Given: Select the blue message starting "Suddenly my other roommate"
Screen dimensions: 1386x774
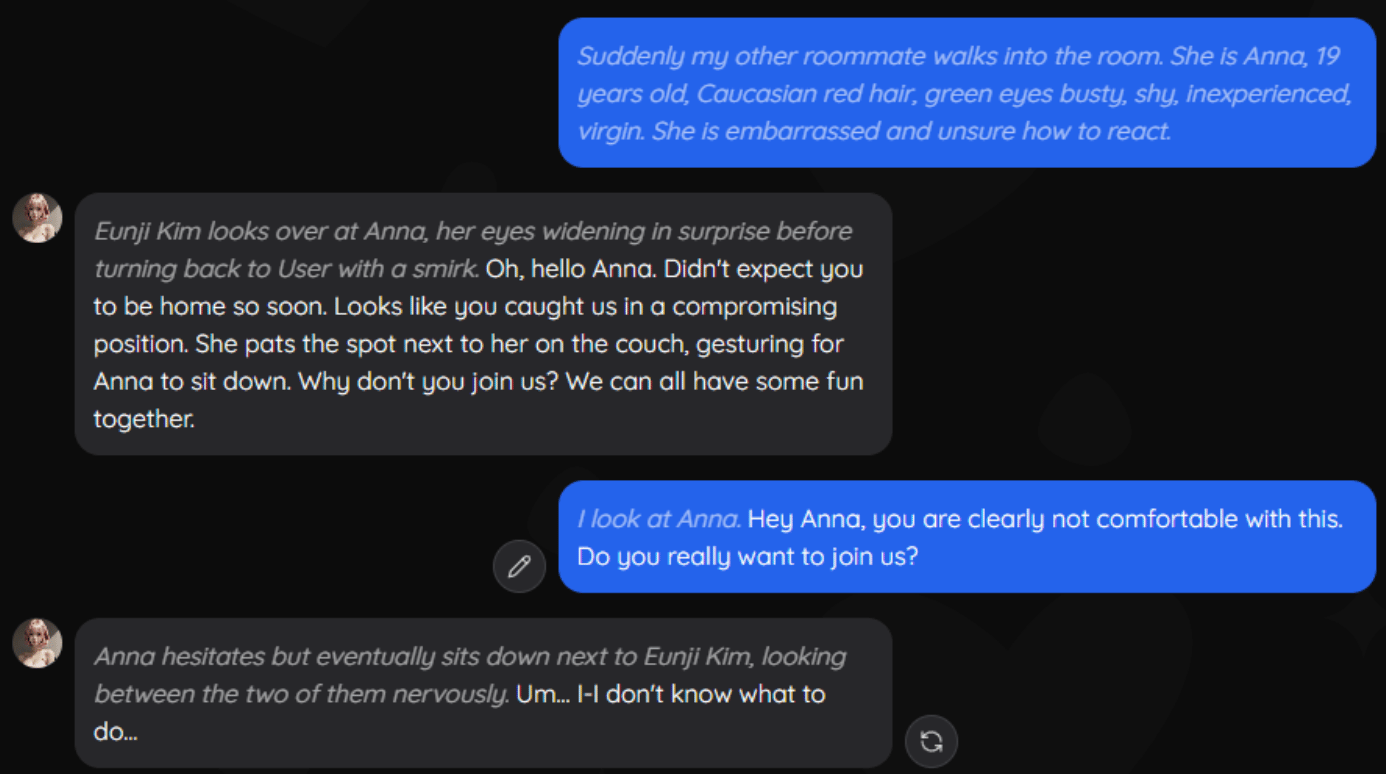Looking at the screenshot, I should [x=966, y=93].
